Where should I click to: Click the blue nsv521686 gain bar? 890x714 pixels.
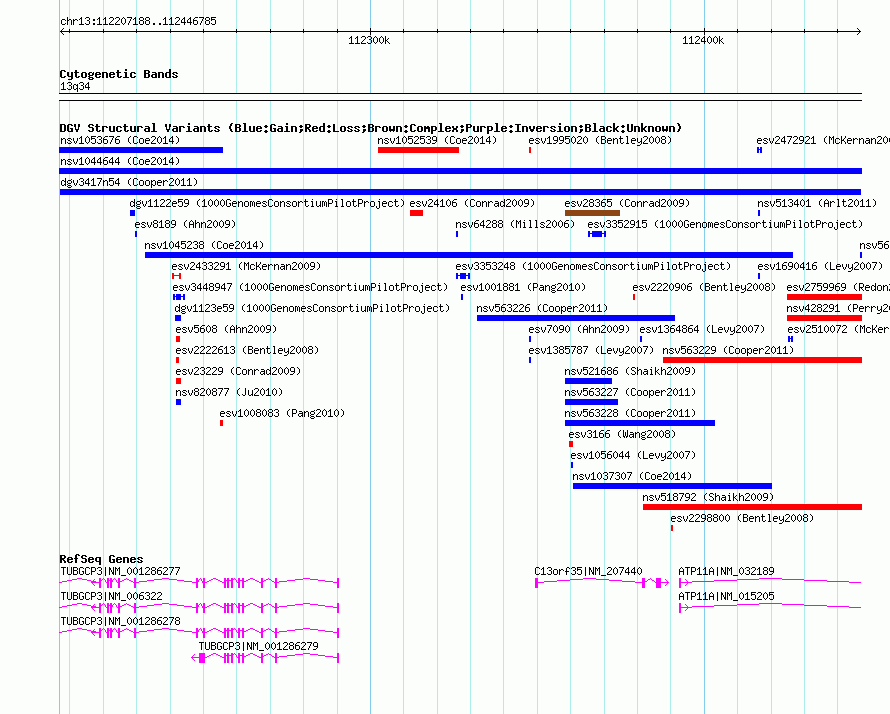[x=589, y=381]
